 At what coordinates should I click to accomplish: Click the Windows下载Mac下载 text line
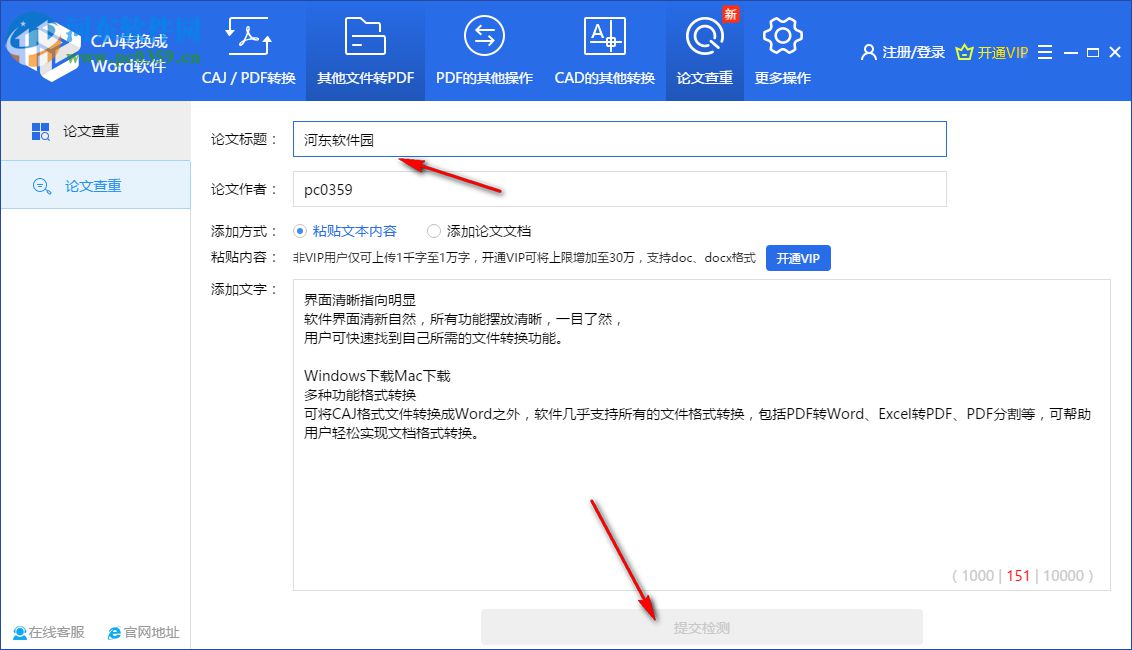[x=377, y=376]
